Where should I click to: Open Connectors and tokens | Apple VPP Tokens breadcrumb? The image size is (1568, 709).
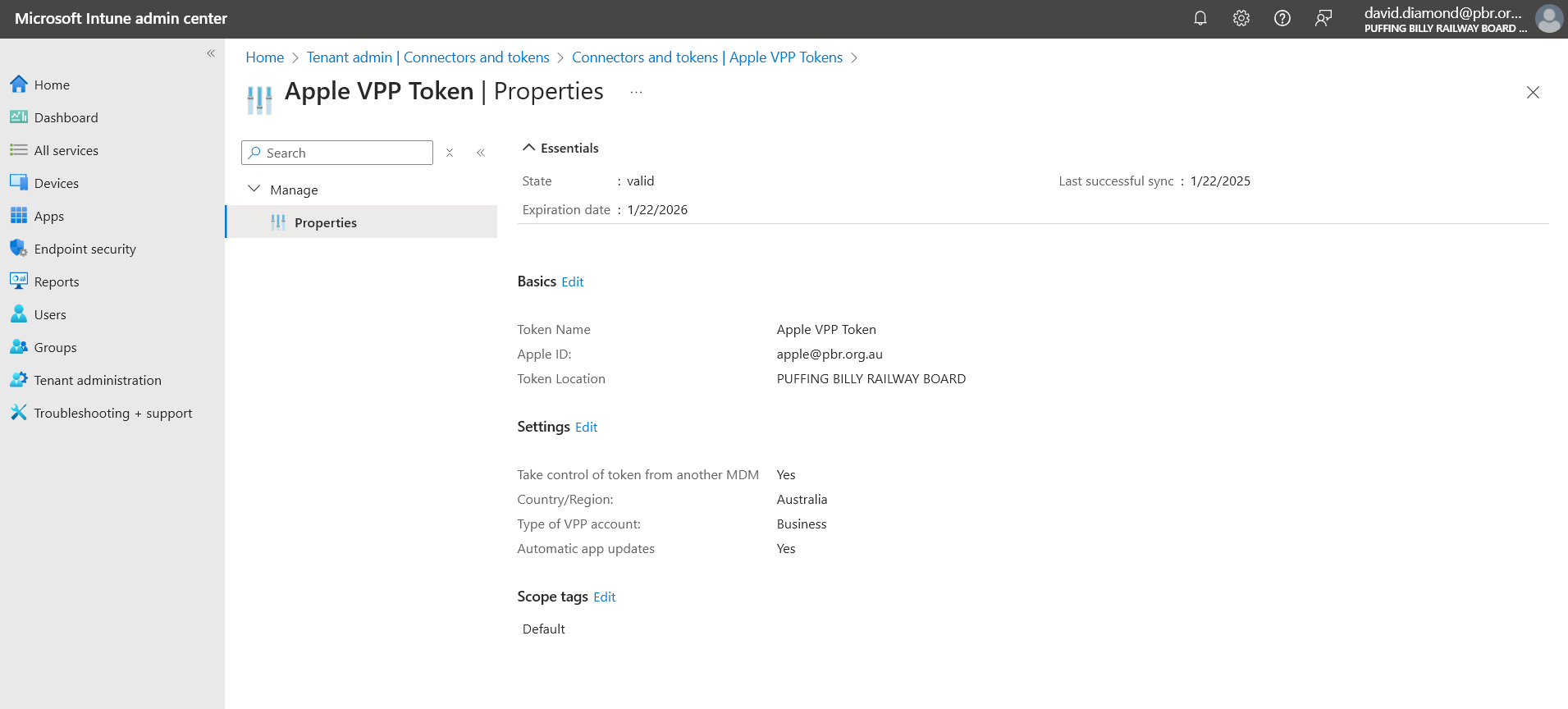tap(707, 57)
